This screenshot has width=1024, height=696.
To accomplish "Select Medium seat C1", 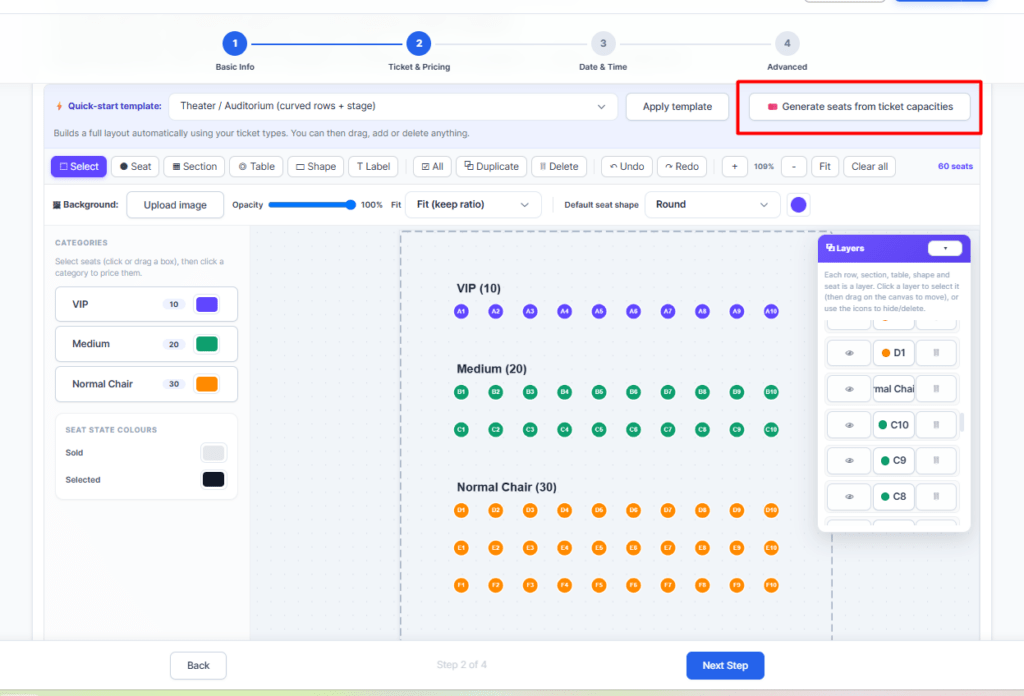I will pyautogui.click(x=461, y=430).
